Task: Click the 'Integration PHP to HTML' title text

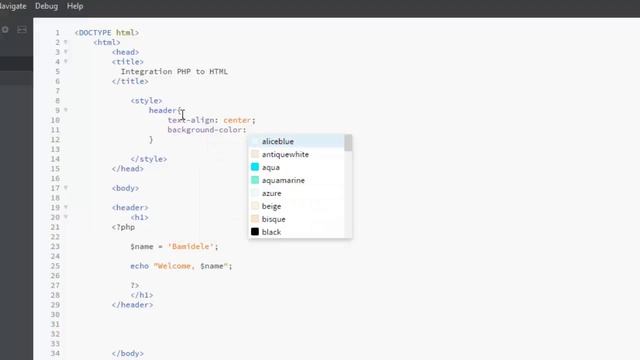Action: (x=174, y=71)
